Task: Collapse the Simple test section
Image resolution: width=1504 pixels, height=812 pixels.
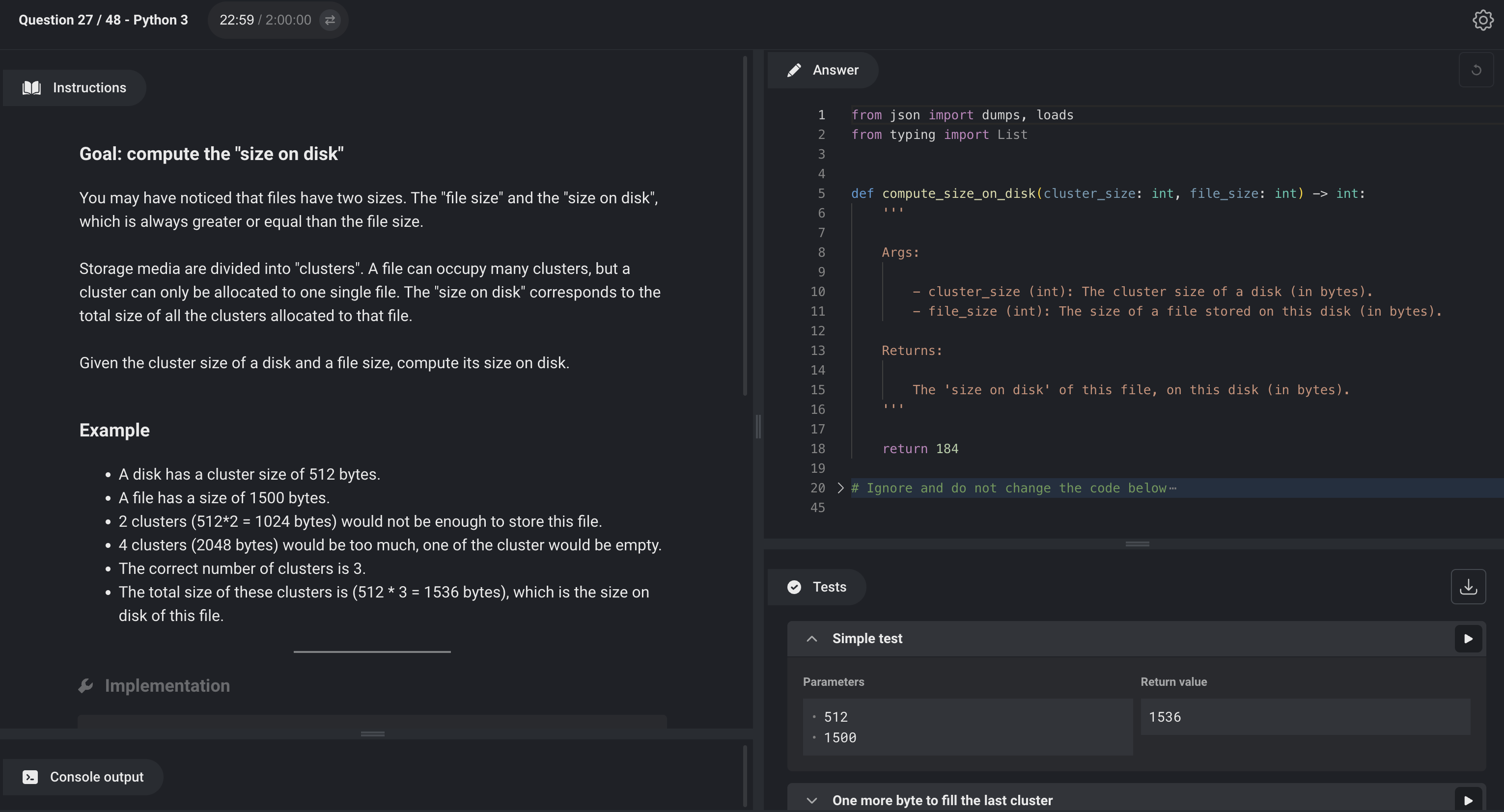Action: [811, 639]
